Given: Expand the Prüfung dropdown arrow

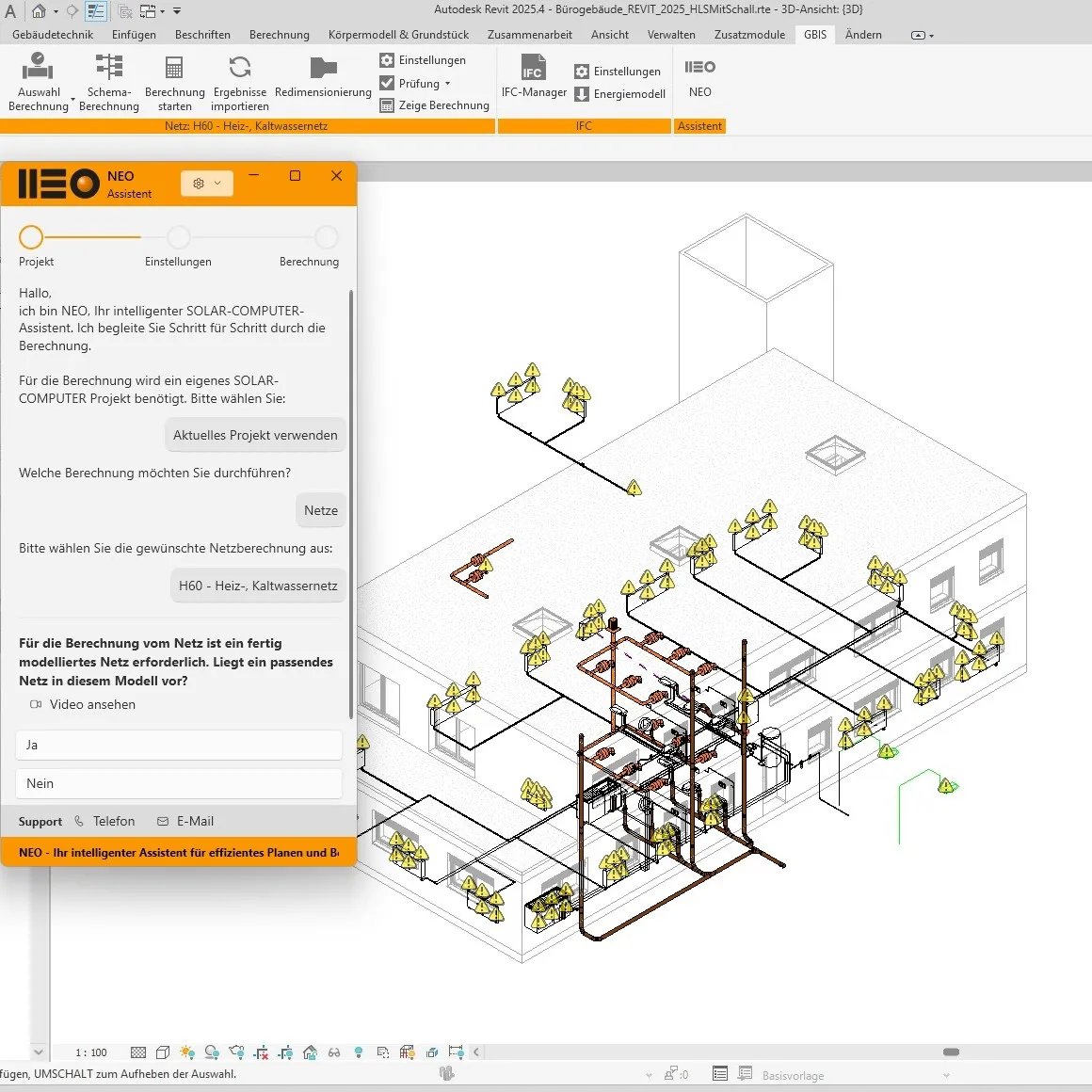Looking at the screenshot, I should click(447, 84).
